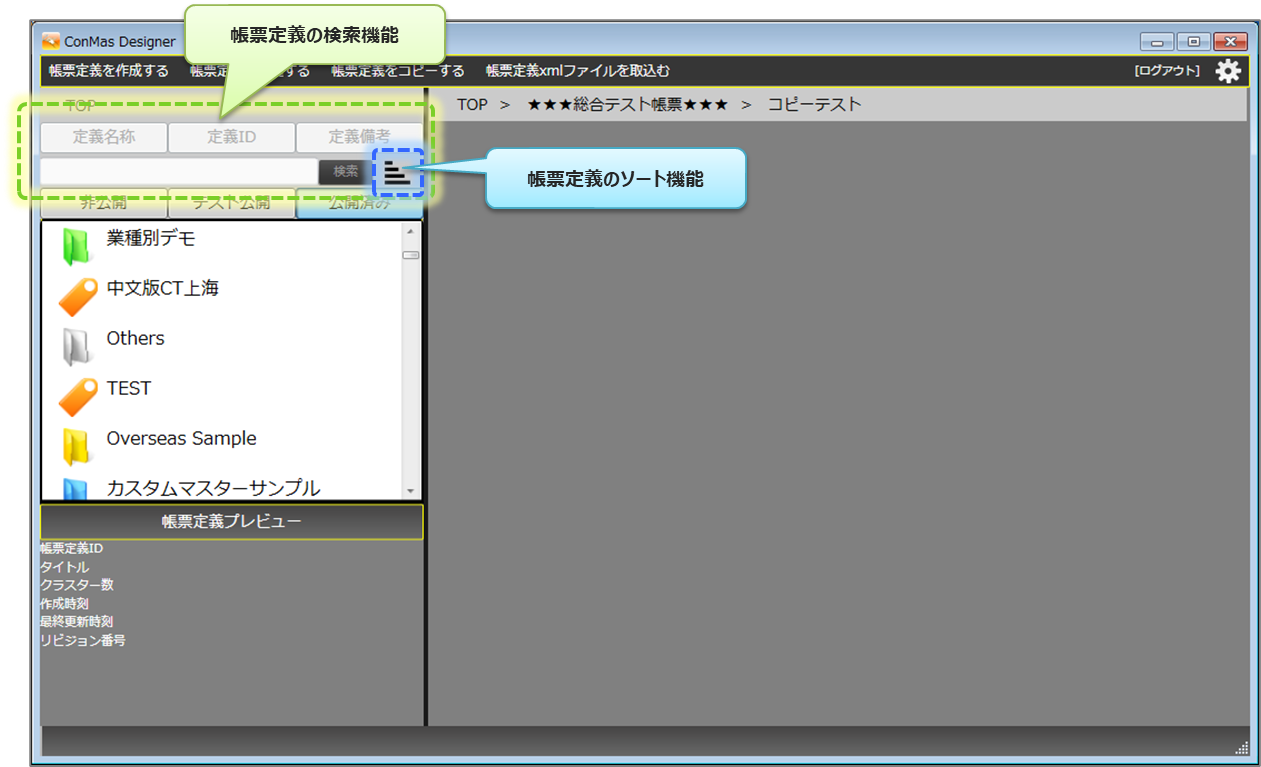Choose 帳票定義xmlファイルを取込む from the menu bar
Image resolution: width=1261 pixels, height=767 pixels.
(577, 71)
